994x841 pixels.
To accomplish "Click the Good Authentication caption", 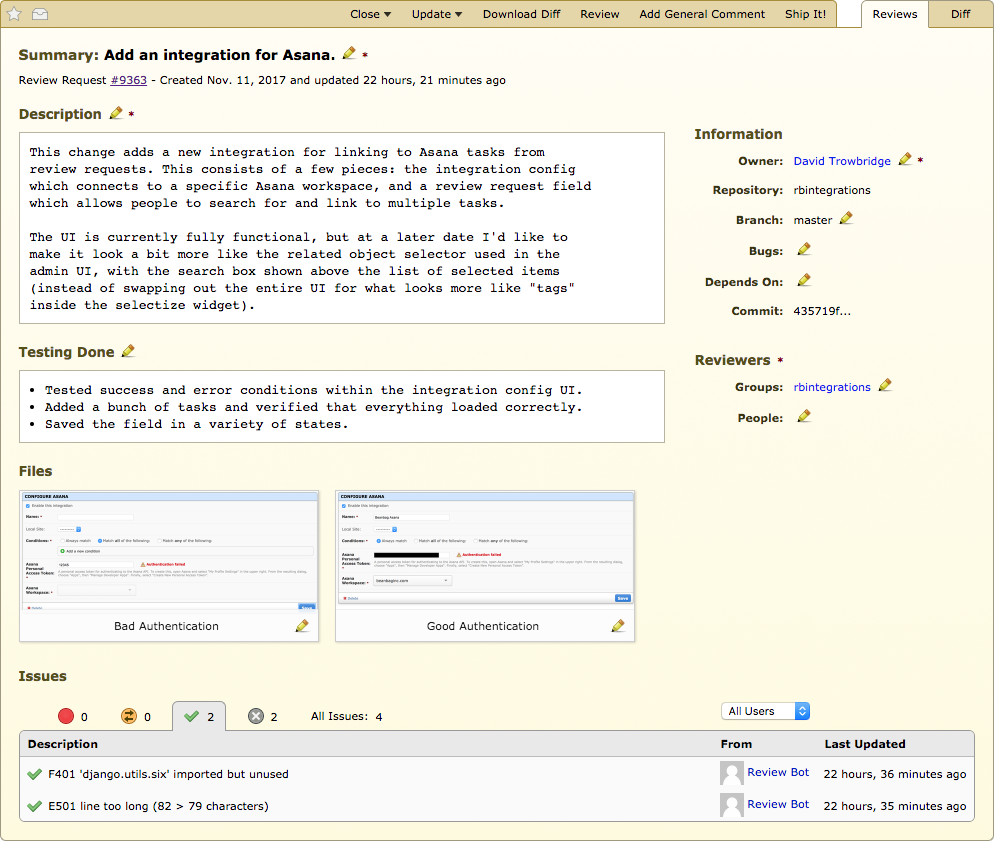I will point(482,626).
